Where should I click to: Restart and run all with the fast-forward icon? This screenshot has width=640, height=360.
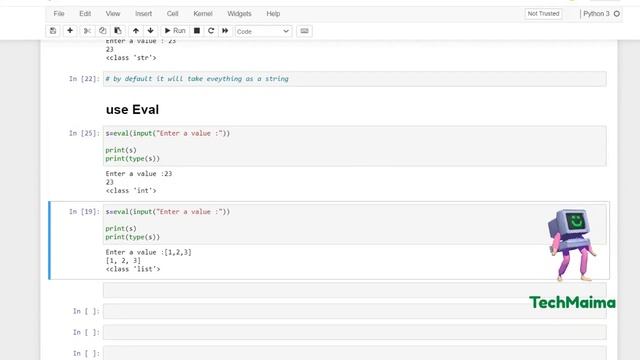pos(225,31)
